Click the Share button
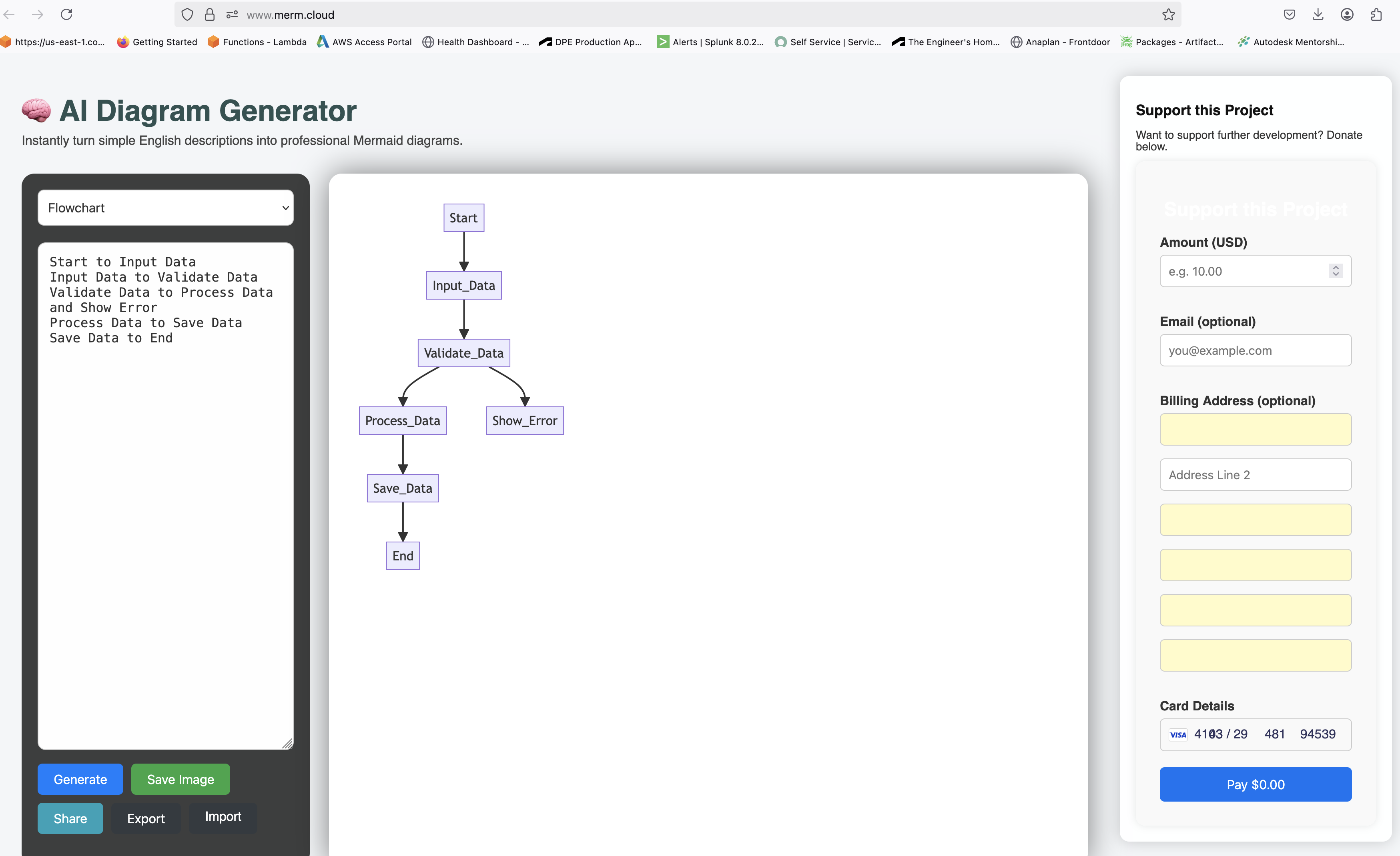 pos(70,818)
